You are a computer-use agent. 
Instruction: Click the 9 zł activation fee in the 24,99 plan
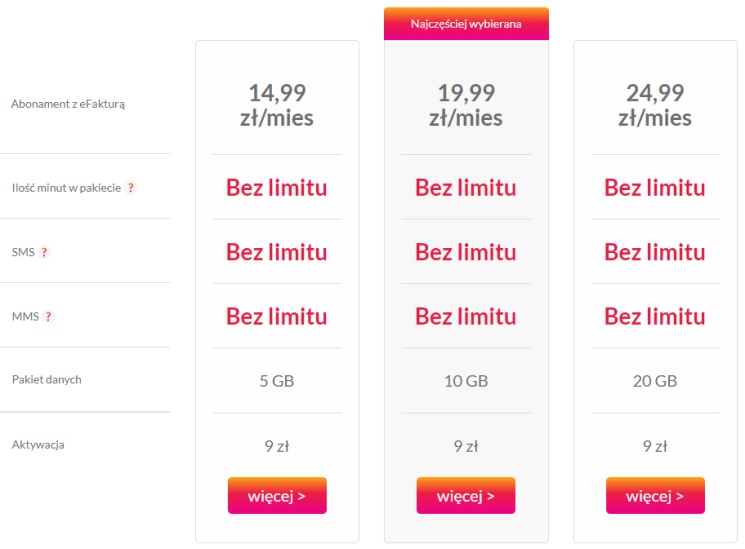click(x=655, y=447)
